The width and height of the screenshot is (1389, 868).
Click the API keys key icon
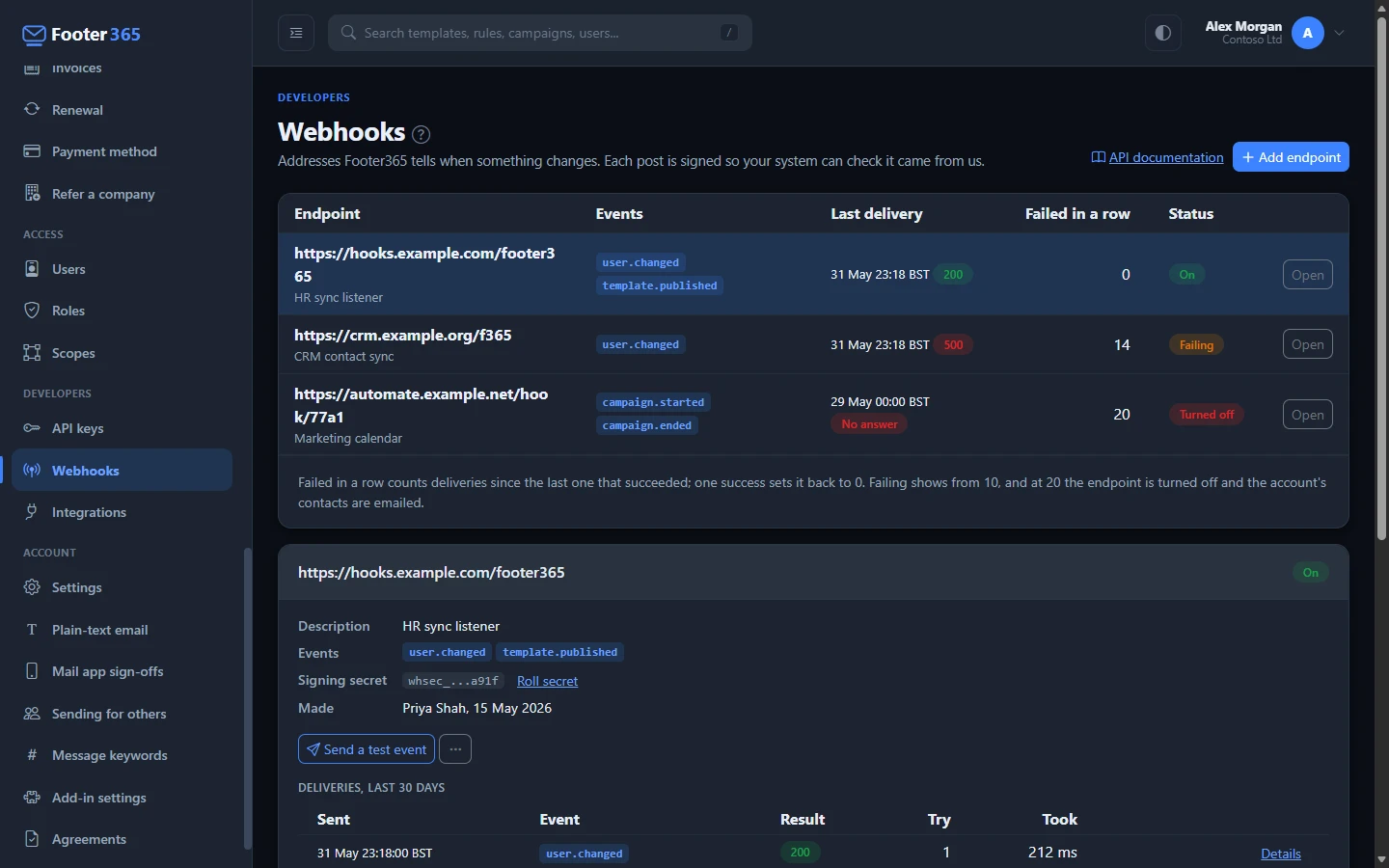pos(32,427)
